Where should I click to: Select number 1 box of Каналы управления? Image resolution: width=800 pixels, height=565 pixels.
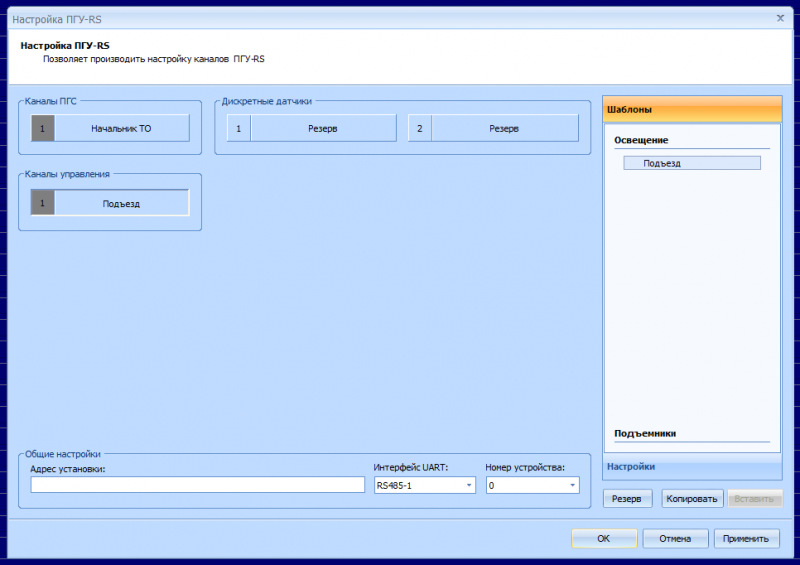pyautogui.click(x=43, y=203)
